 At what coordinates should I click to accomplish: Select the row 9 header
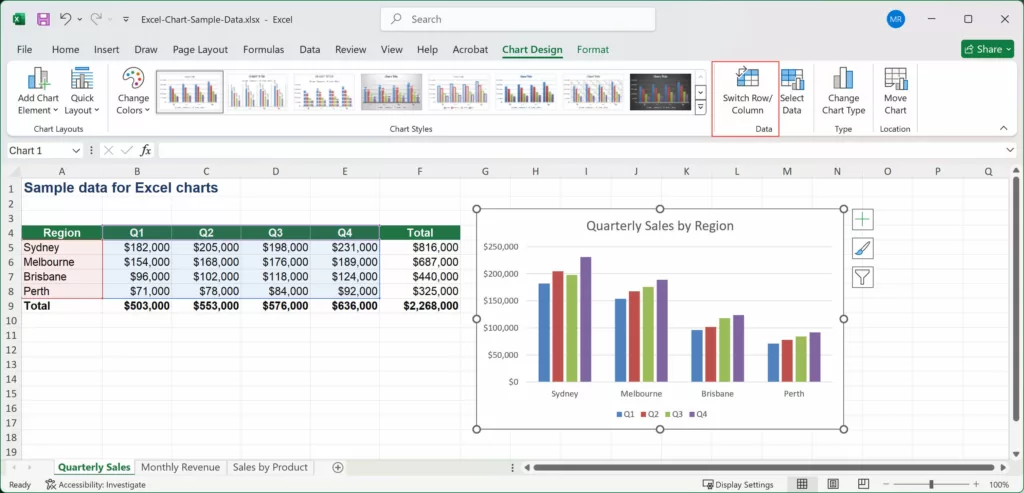tap(10, 306)
